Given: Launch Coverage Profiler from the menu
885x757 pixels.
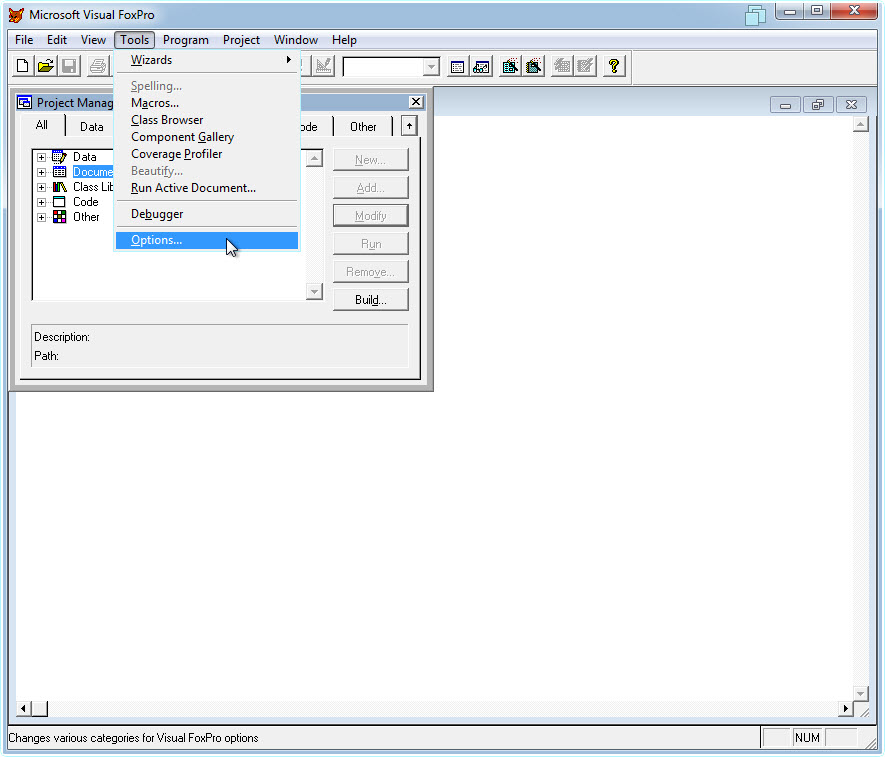Looking at the screenshot, I should click(x=207, y=154).
